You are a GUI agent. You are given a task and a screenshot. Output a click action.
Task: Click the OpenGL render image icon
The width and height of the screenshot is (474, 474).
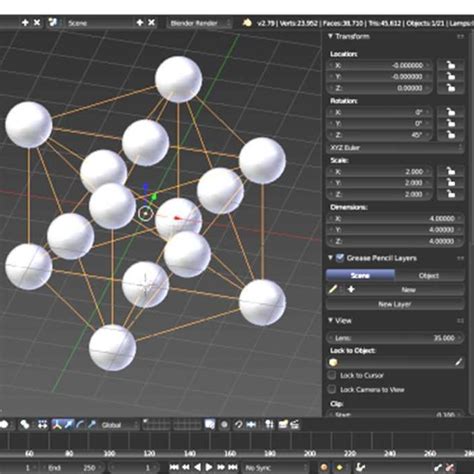point(283,425)
